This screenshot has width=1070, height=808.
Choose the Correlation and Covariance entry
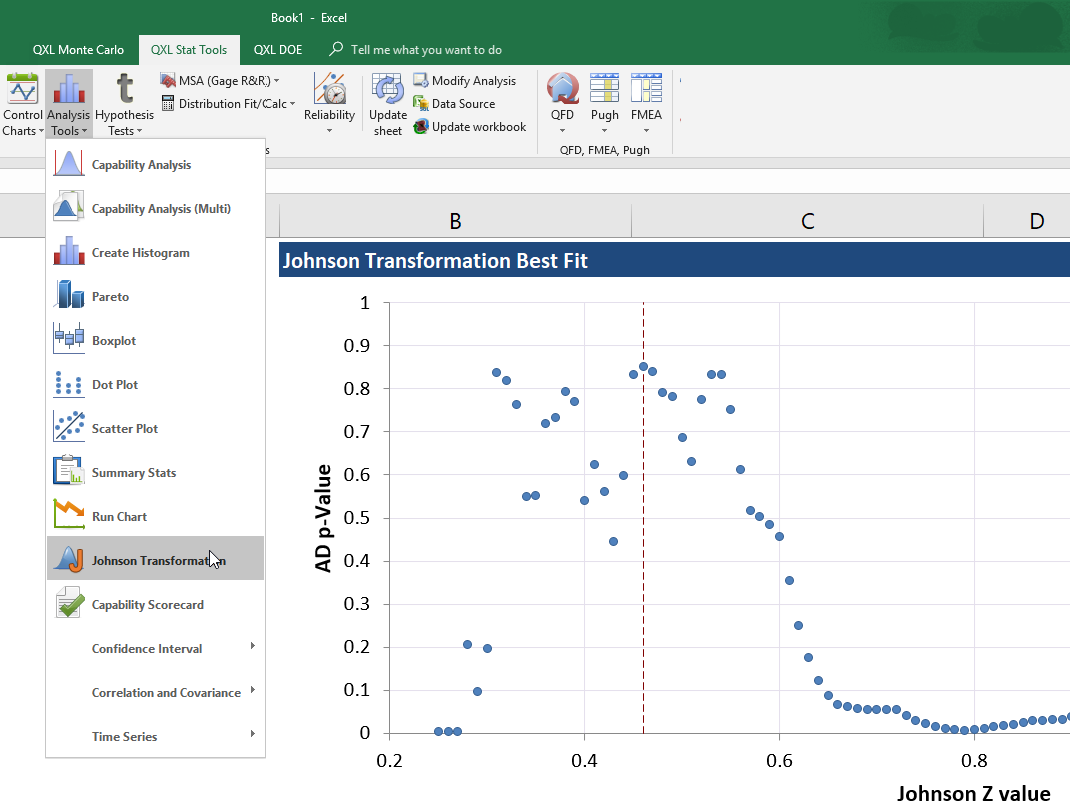pyautogui.click(x=156, y=693)
